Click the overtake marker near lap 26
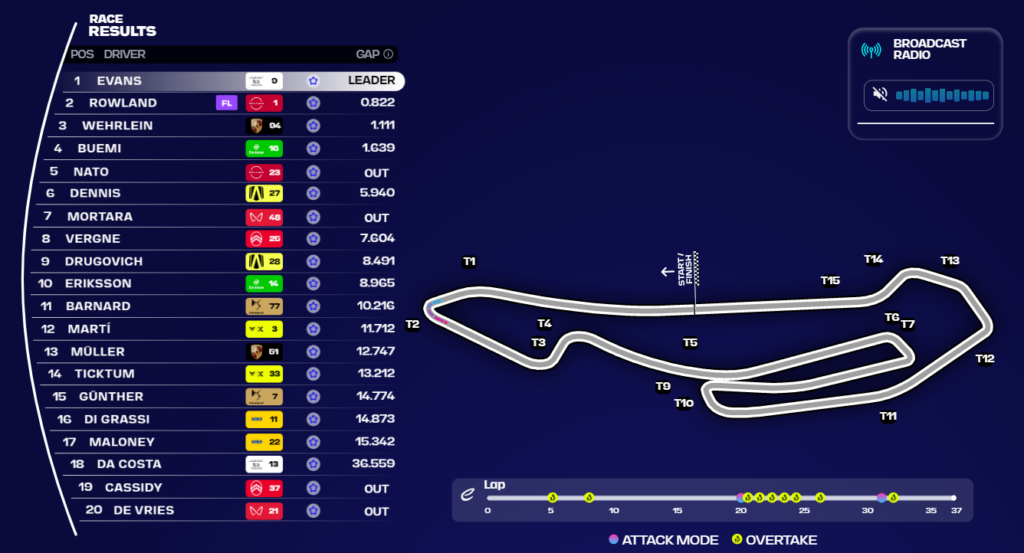Viewport: 1024px width, 553px height. pyautogui.click(x=820, y=498)
